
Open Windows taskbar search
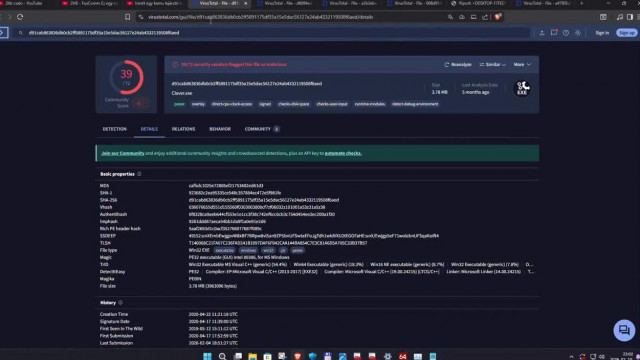[222, 356]
